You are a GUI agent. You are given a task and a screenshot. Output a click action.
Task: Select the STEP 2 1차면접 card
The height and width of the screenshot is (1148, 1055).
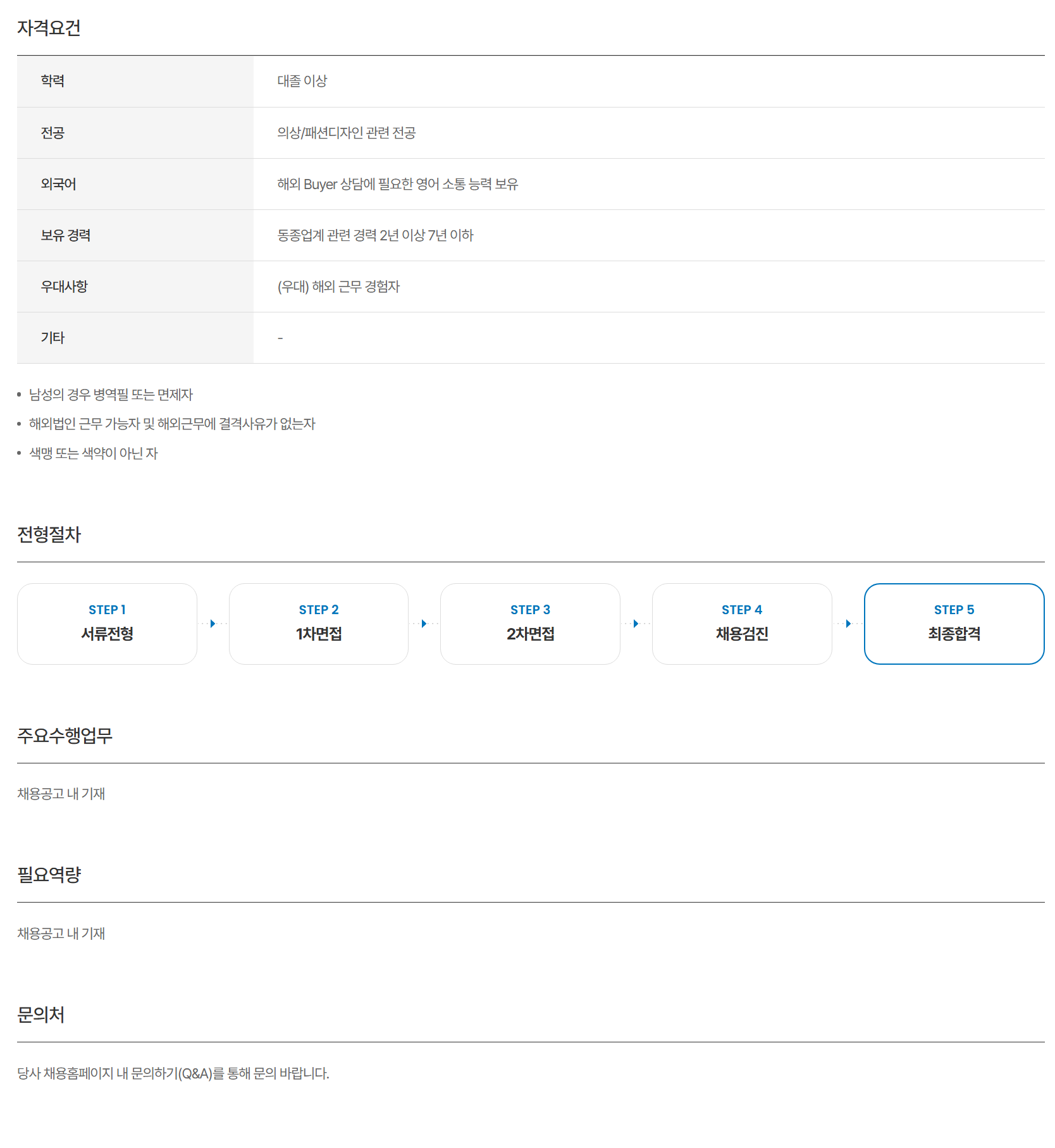318,624
